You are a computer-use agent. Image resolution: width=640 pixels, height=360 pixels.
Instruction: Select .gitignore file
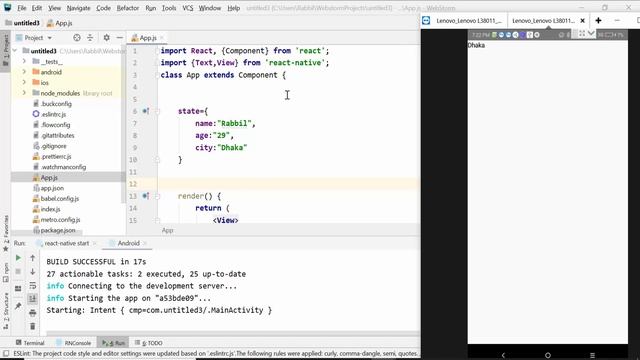pos(53,146)
